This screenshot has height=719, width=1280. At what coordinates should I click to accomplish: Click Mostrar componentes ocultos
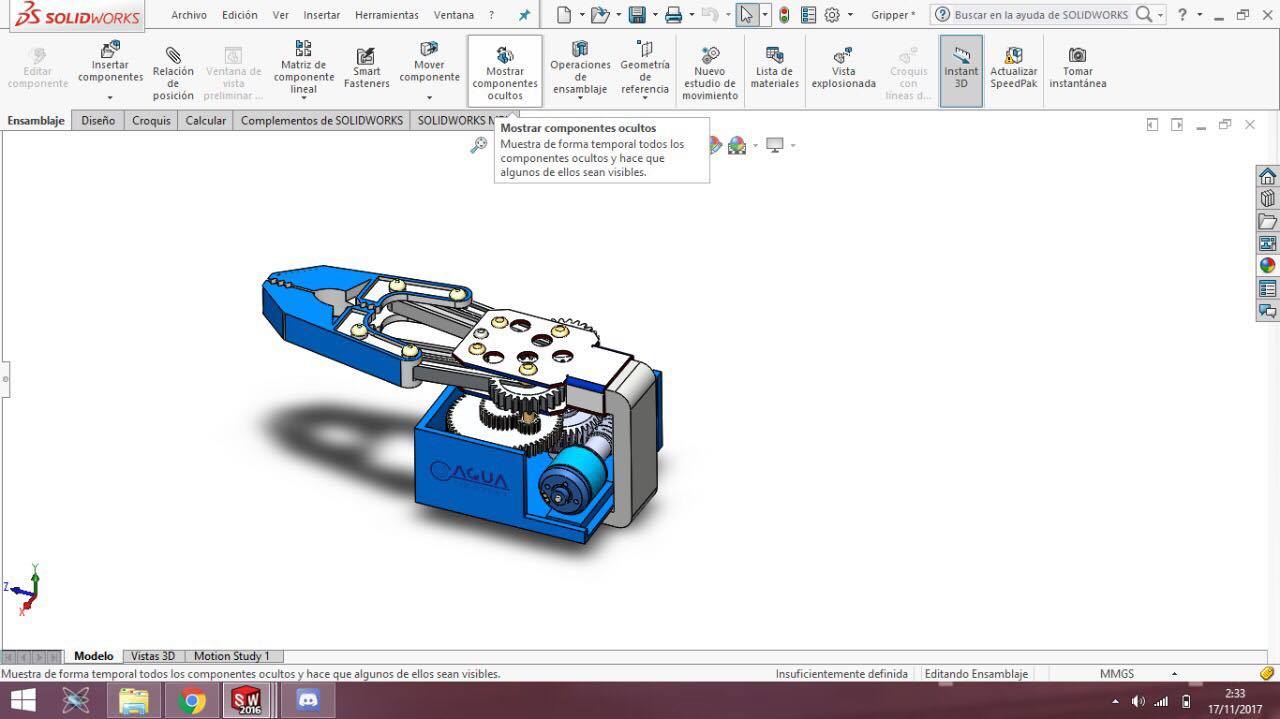point(505,72)
